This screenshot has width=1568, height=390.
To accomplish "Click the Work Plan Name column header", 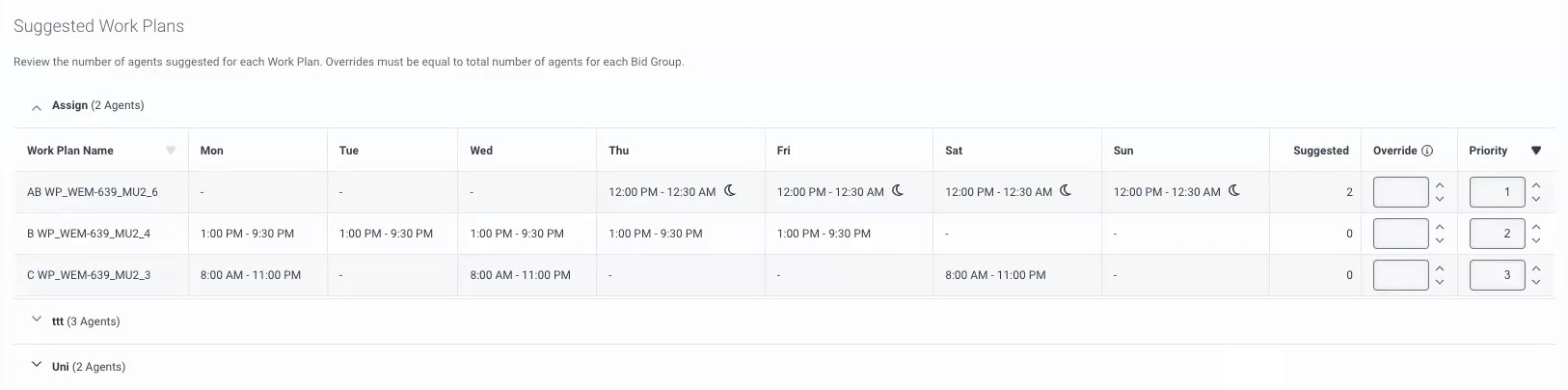I will point(70,151).
